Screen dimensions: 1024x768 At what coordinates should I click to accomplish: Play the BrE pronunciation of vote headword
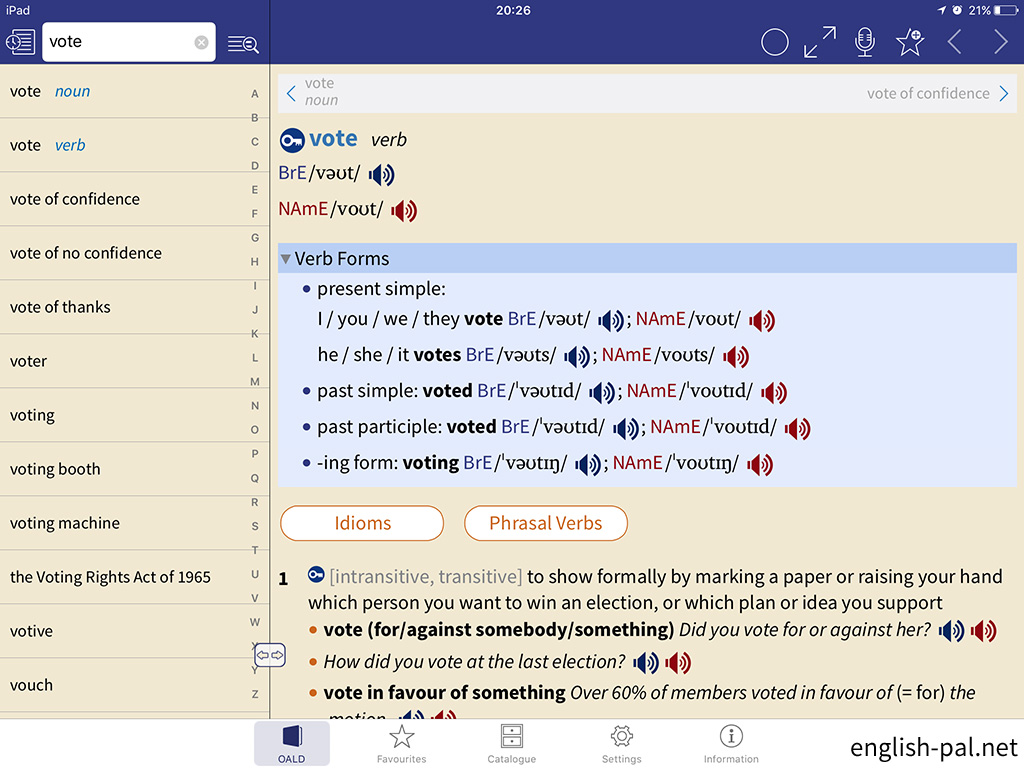pyautogui.click(x=381, y=175)
